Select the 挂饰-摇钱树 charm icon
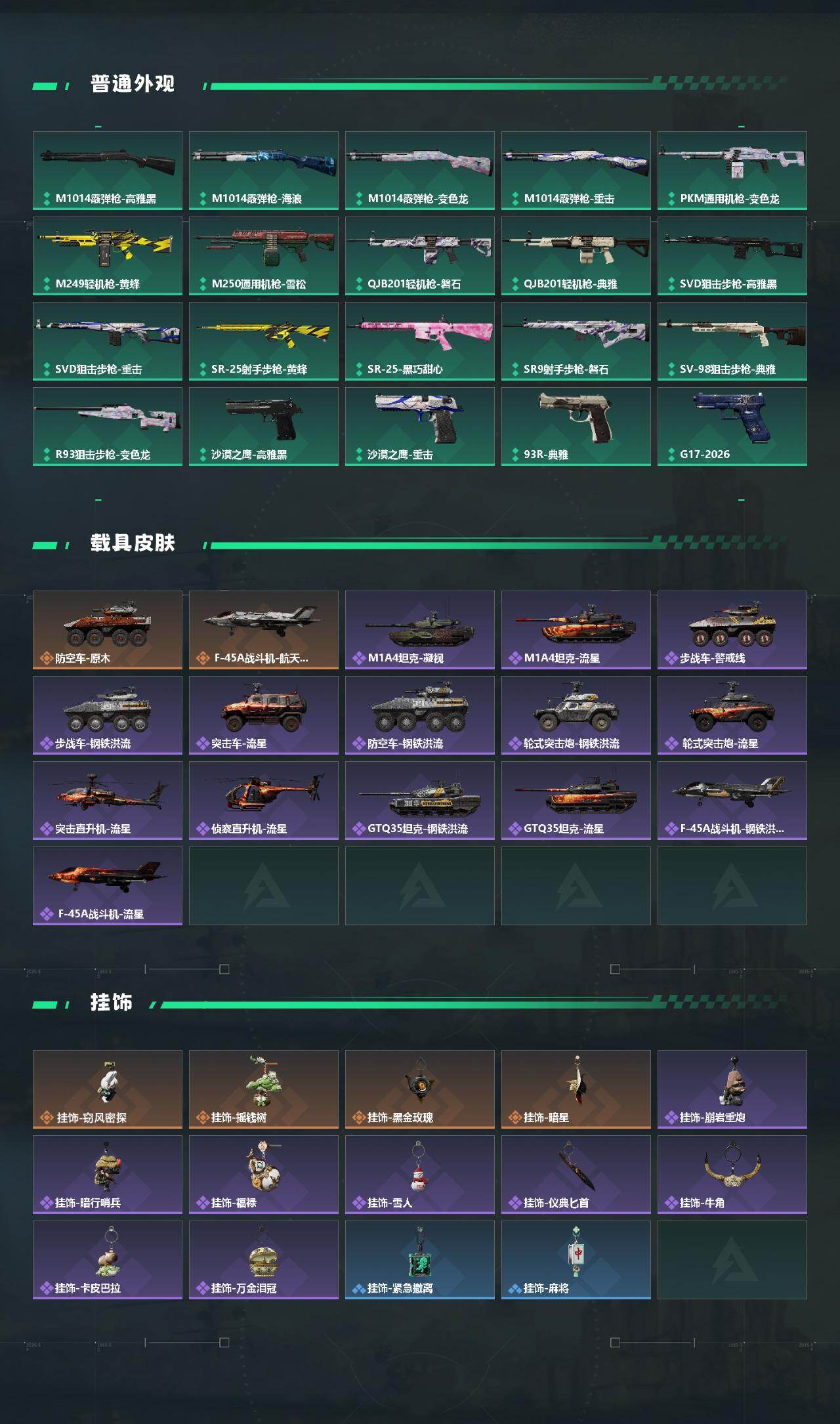The height and width of the screenshot is (1424, 840). coord(264,1089)
